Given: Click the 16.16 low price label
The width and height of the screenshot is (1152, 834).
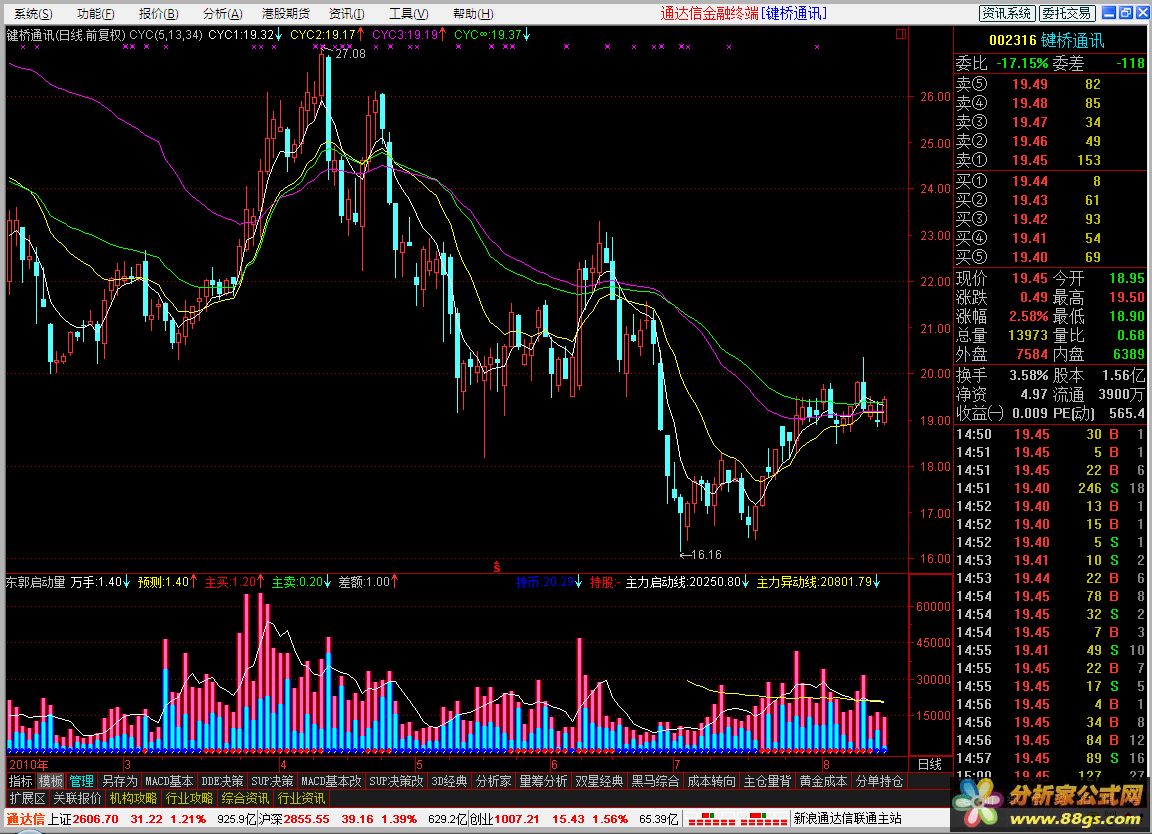Looking at the screenshot, I should tap(707, 555).
